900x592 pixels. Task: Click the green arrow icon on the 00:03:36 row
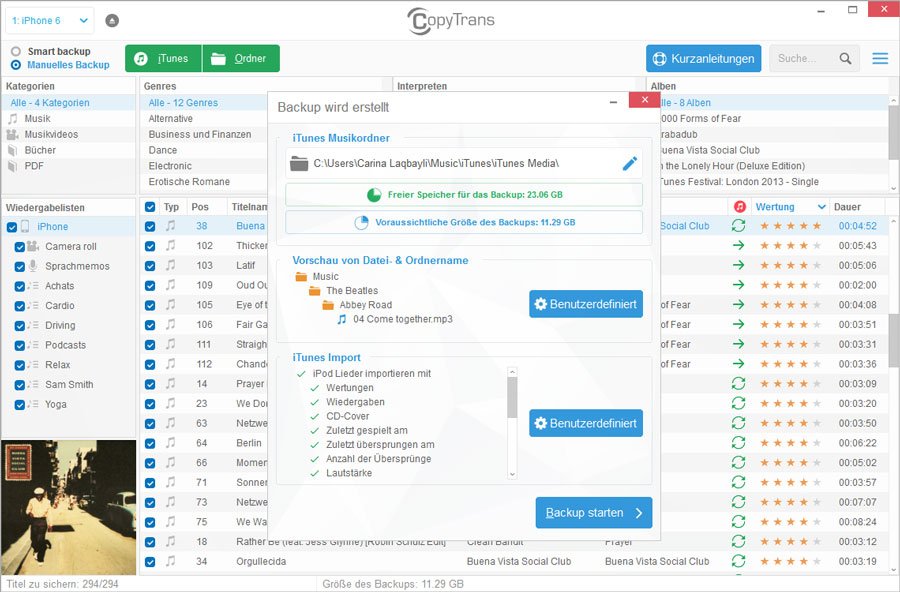pyautogui.click(x=739, y=363)
